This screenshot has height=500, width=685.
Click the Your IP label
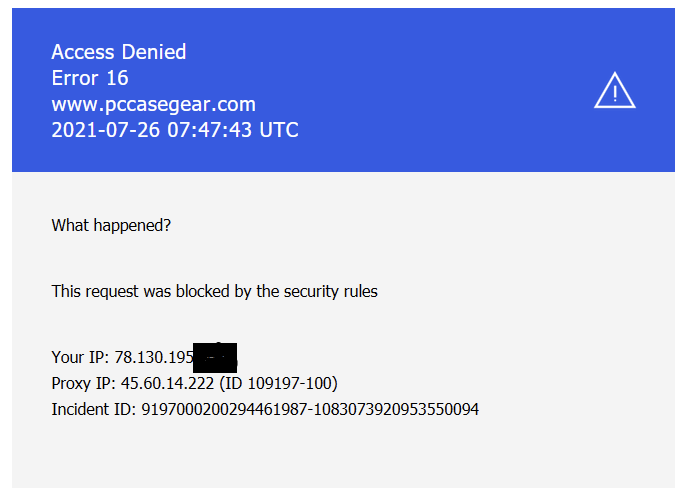(x=80, y=357)
